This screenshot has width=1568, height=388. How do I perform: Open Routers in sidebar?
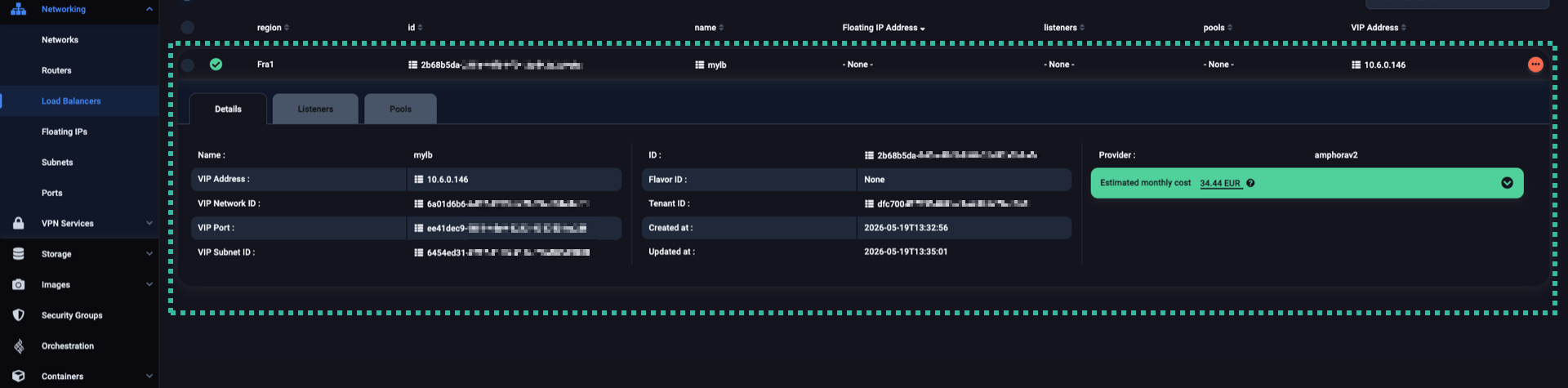coord(56,71)
